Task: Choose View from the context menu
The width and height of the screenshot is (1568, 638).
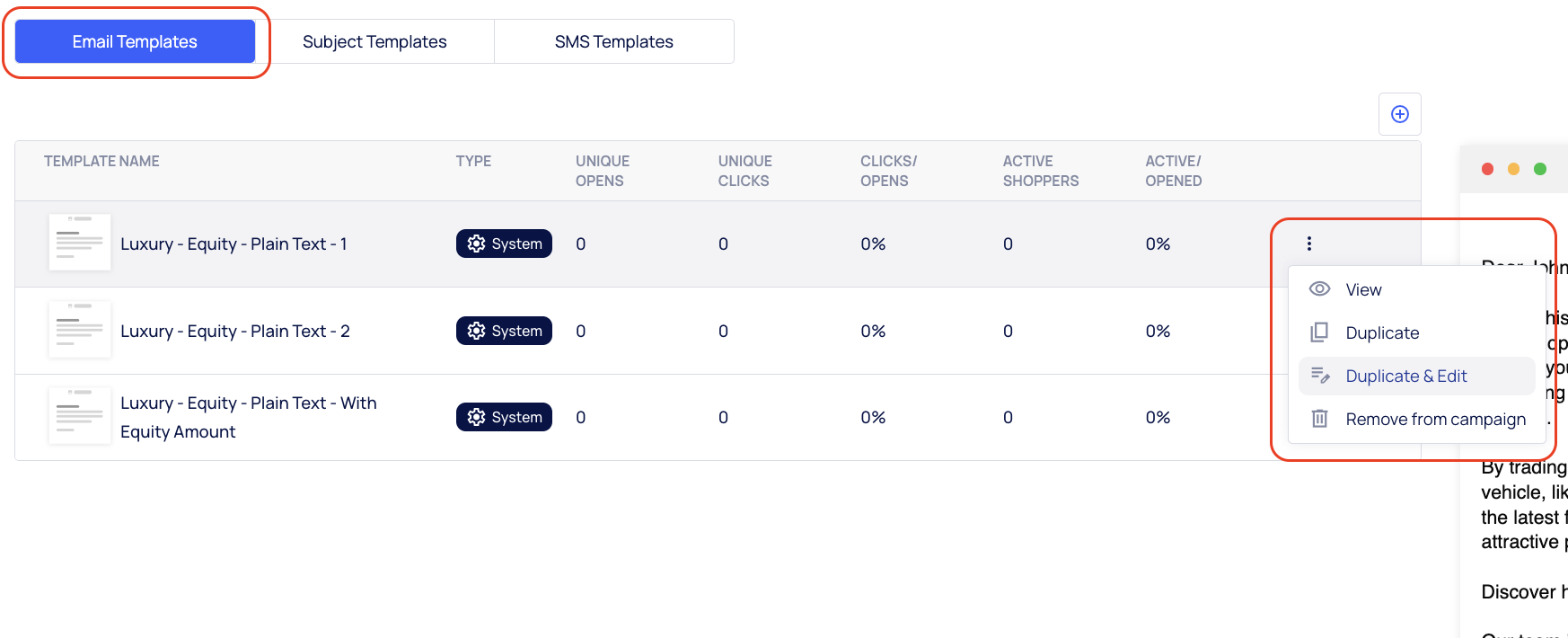Action: [1363, 289]
